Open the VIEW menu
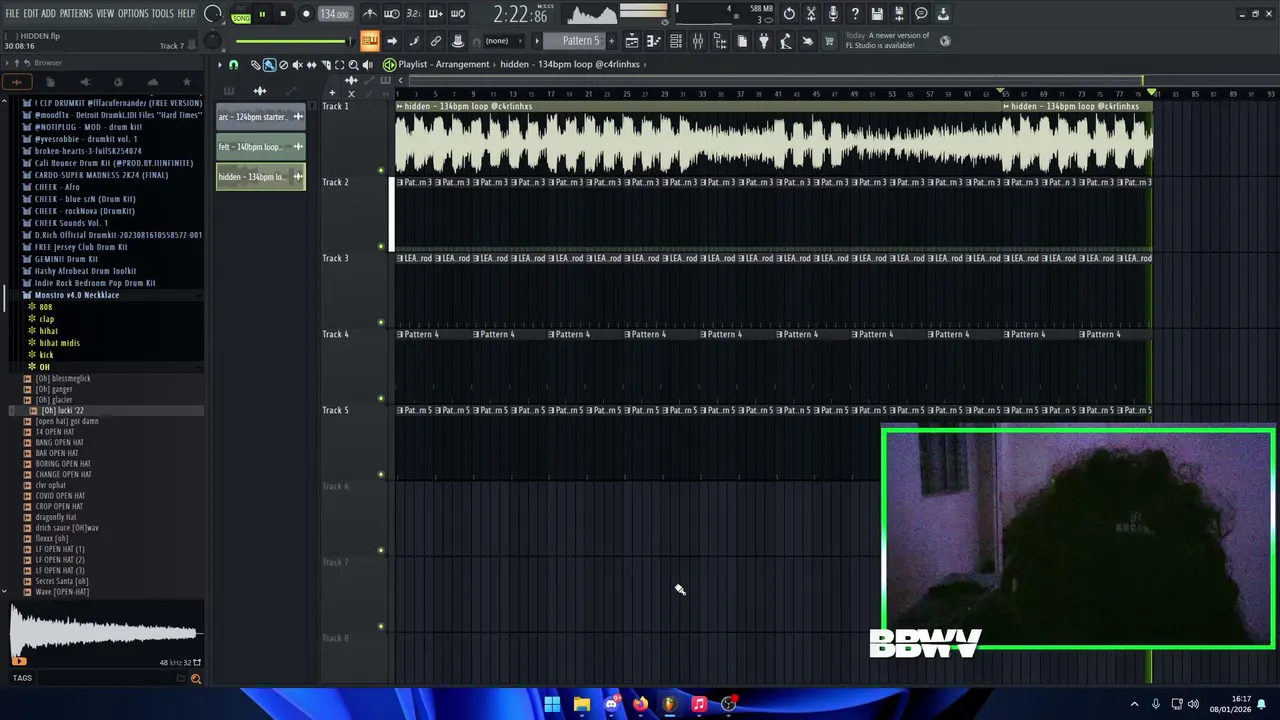The height and width of the screenshot is (720, 1280). (x=105, y=14)
